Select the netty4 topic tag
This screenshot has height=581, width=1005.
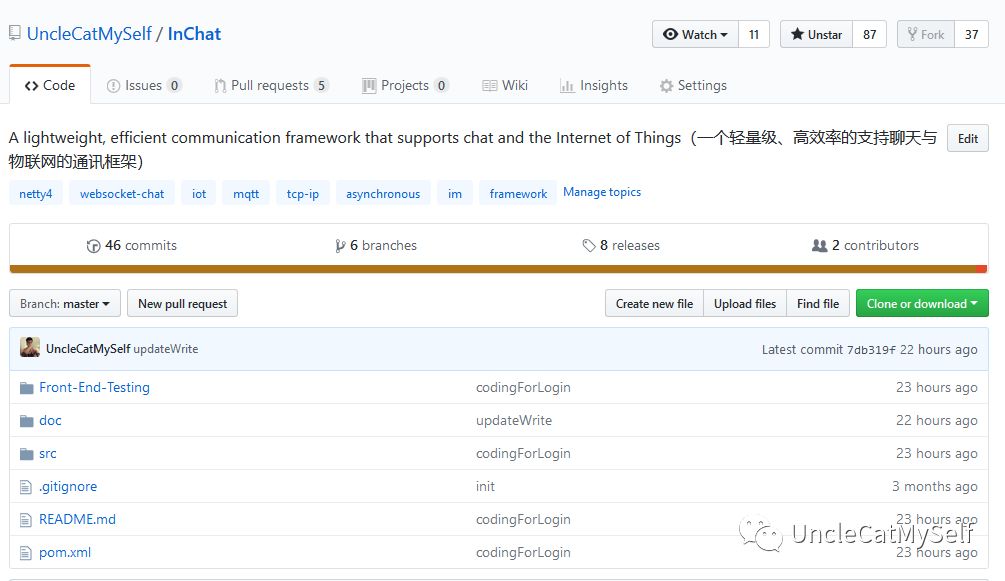coord(36,194)
